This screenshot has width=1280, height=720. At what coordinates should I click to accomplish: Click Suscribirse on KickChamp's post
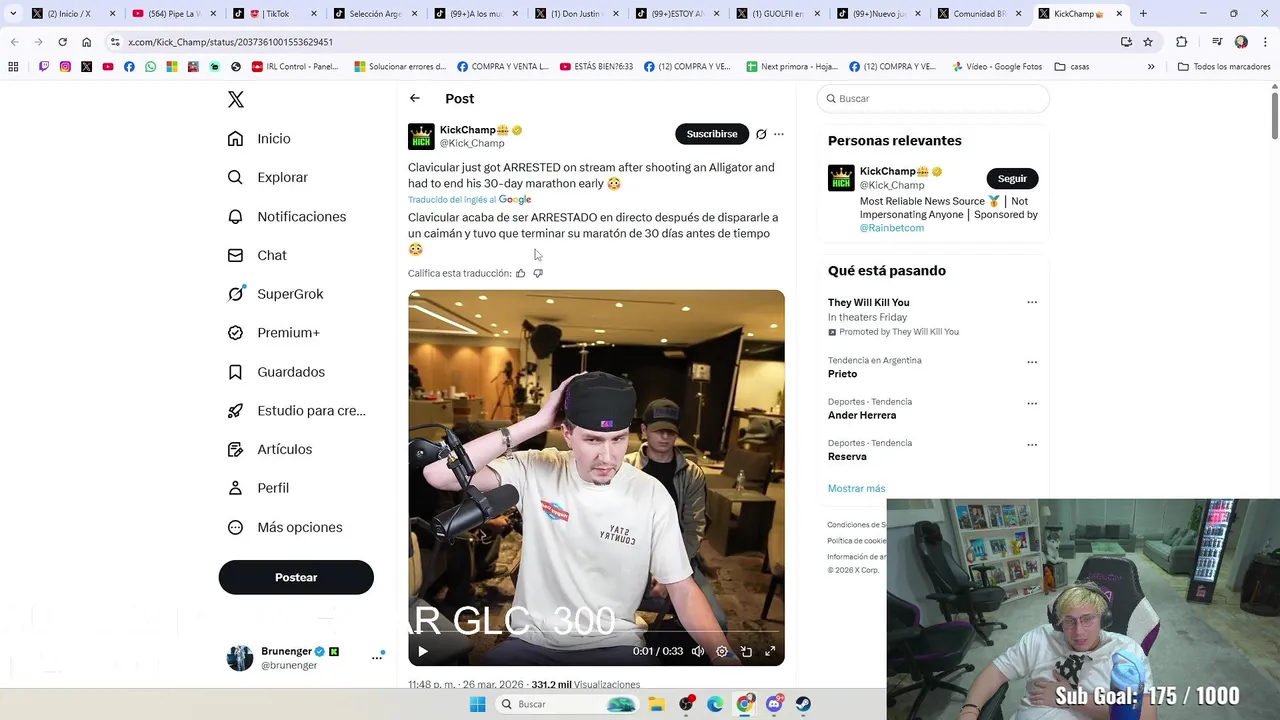point(712,134)
